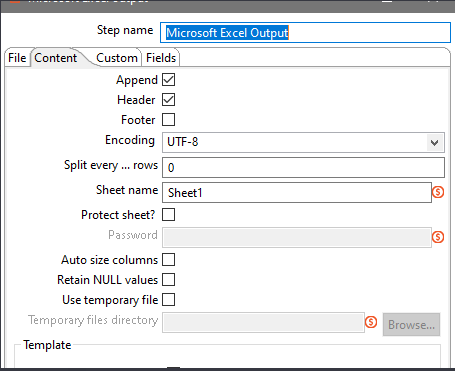Open the Custom tab
Viewport: 455px width, 371px height.
[x=117, y=58]
